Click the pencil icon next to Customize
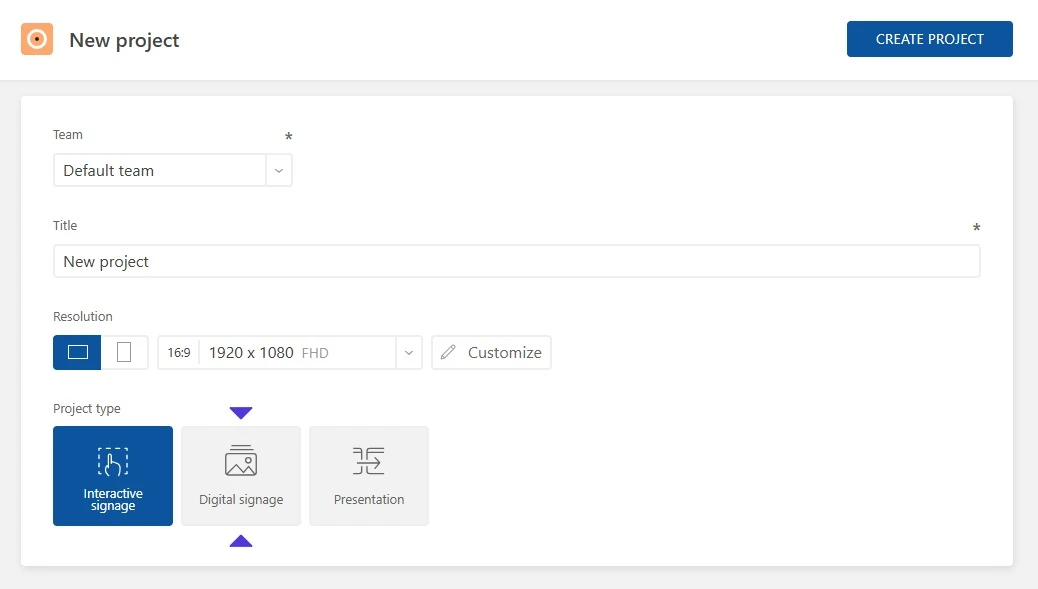 [448, 352]
